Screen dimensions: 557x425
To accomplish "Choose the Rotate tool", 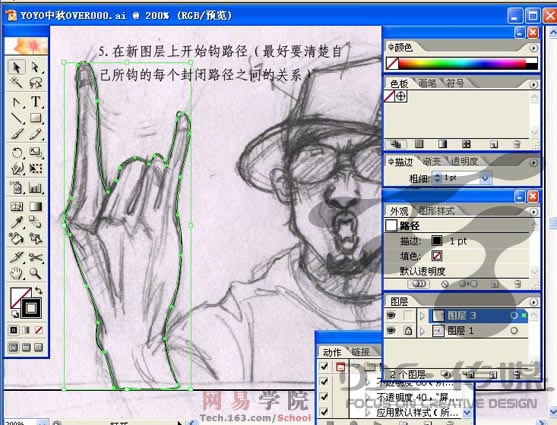I will point(16,152).
